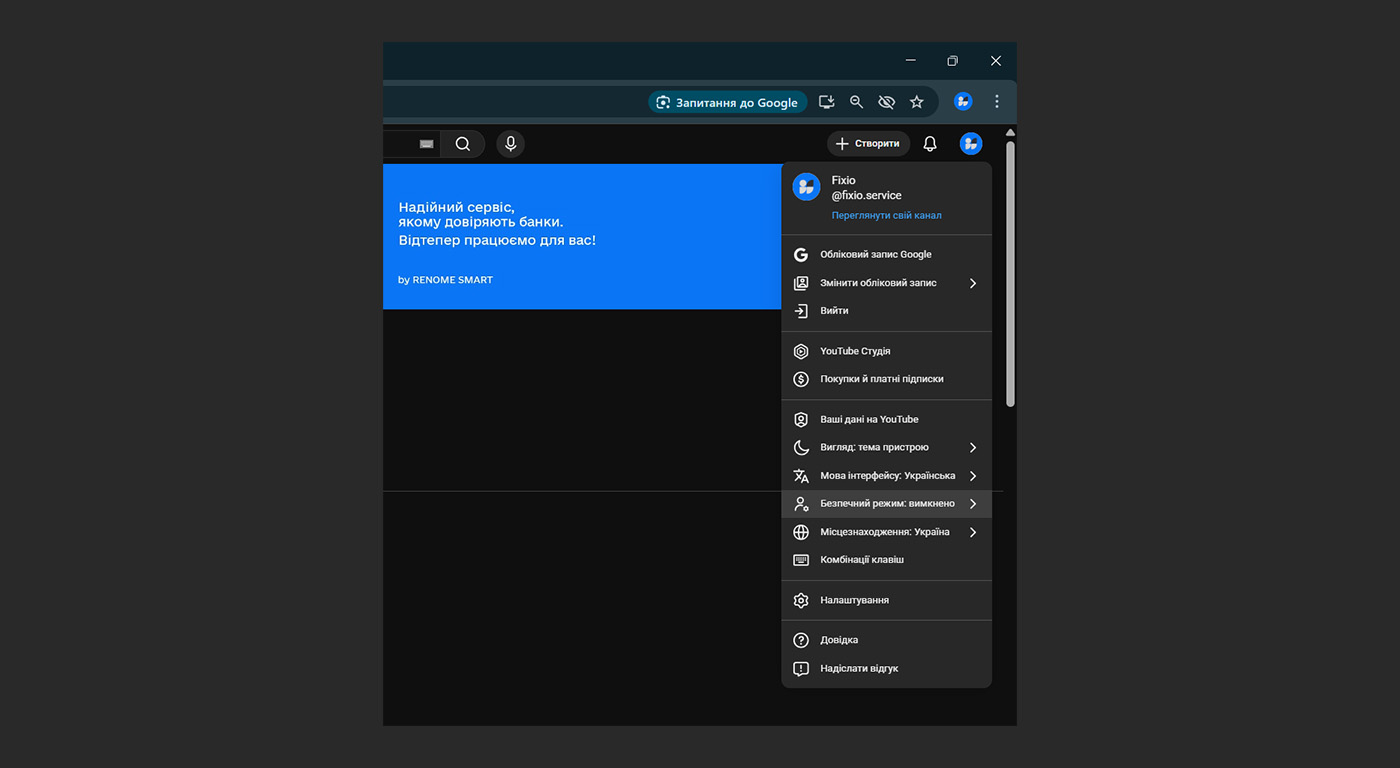The width and height of the screenshot is (1400, 768).
Task: Expand the Вигляд: тема пристрою arrow
Action: [x=973, y=448]
